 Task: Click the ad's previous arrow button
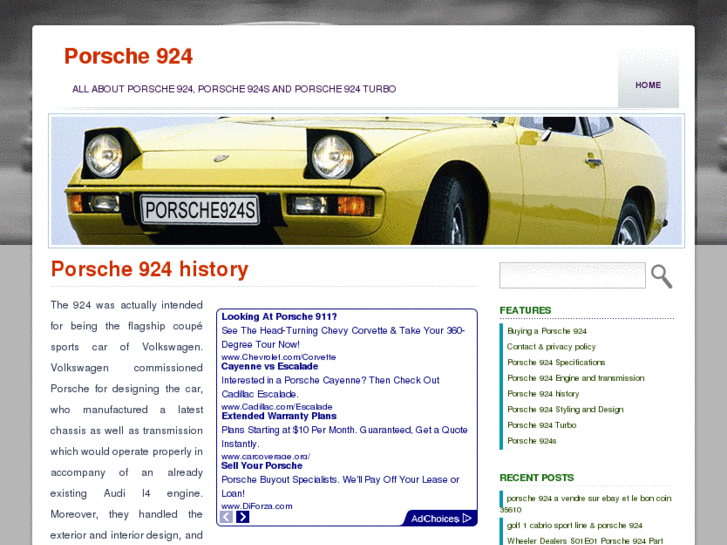[226, 517]
